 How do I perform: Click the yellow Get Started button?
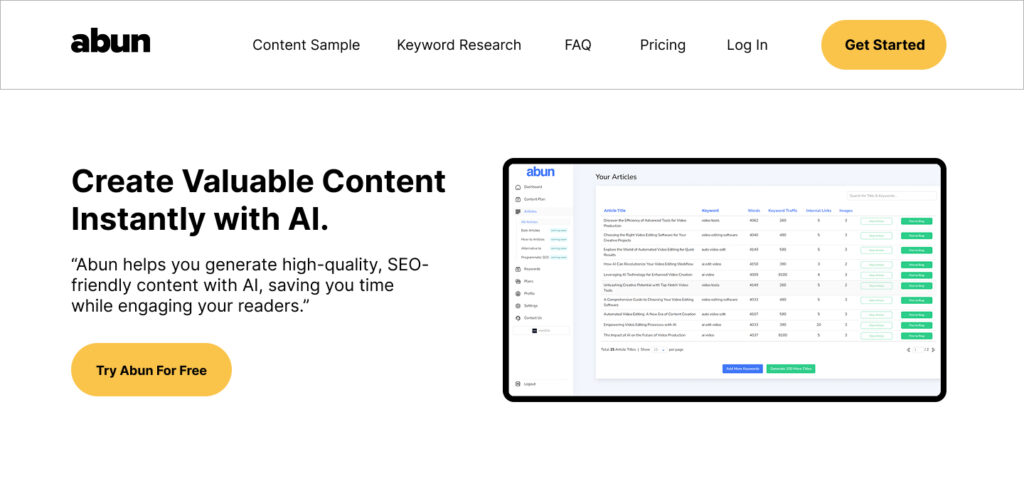[884, 44]
